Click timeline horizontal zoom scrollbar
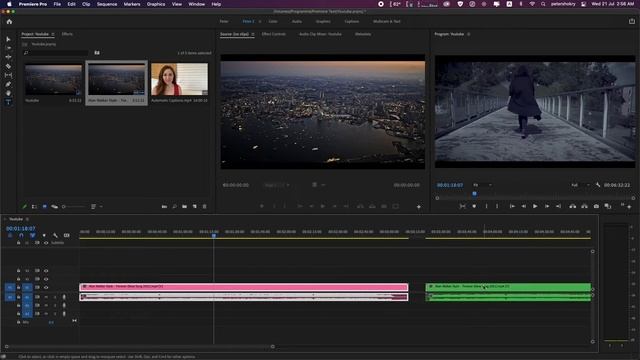The width and height of the screenshot is (640, 360). [x=140, y=347]
